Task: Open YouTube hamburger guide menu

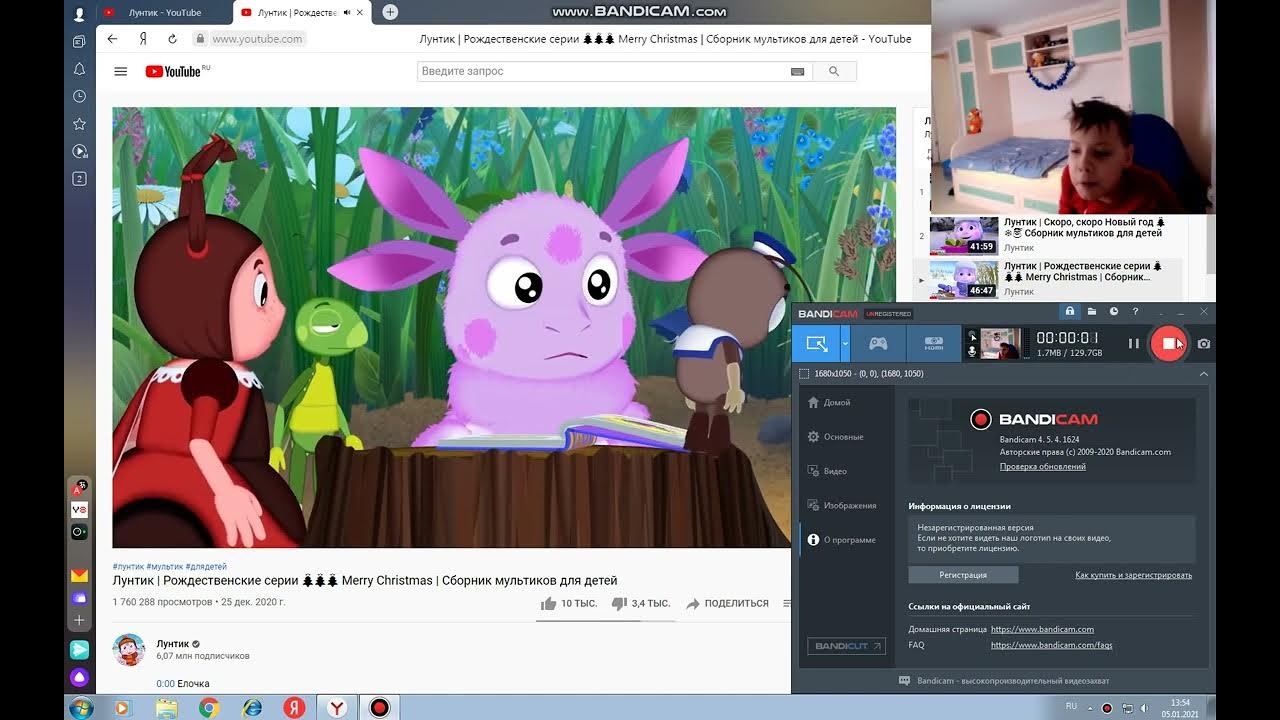Action: [x=121, y=71]
